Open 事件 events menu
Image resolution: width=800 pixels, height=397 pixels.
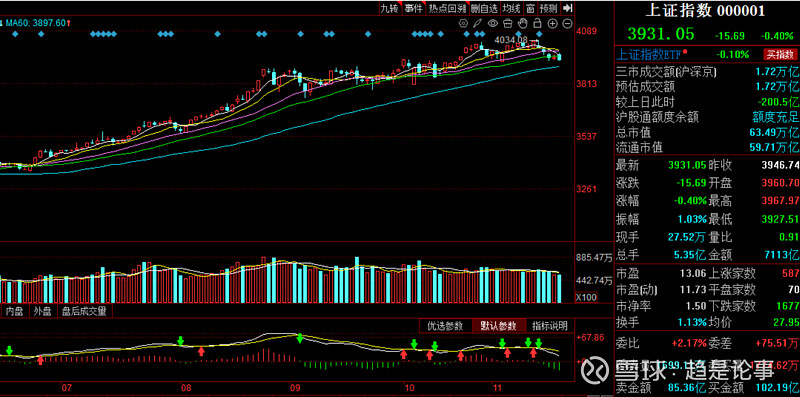tap(413, 8)
